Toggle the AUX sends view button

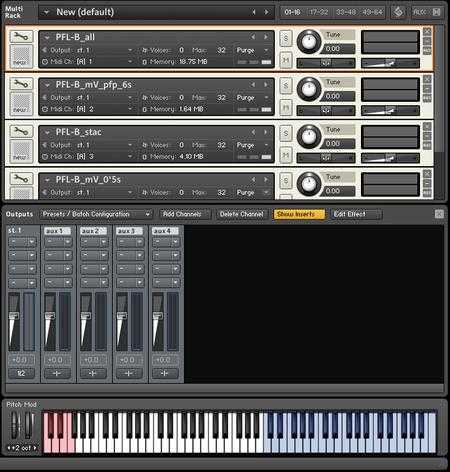[x=420, y=12]
